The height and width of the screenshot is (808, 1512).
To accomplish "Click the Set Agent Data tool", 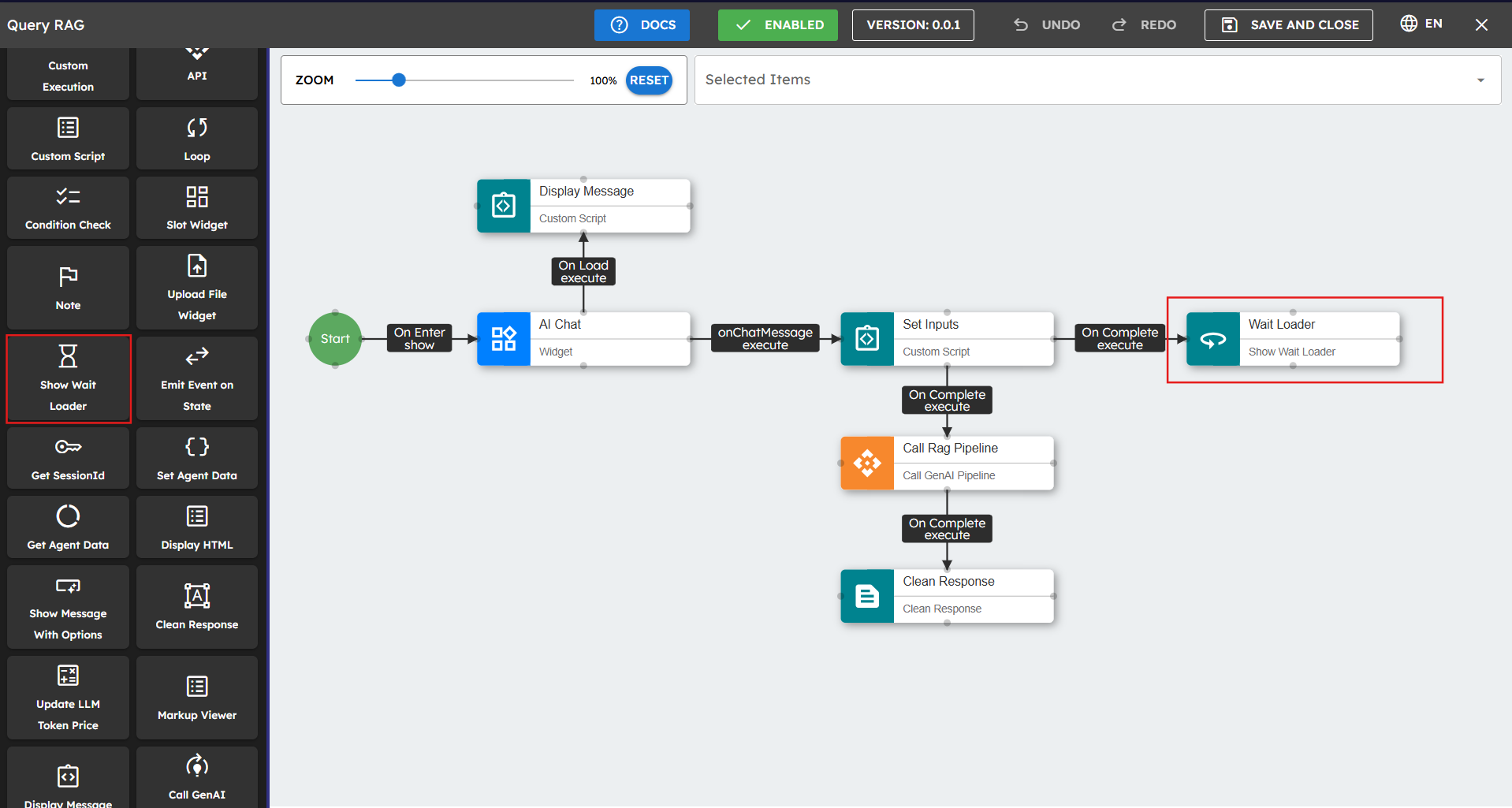I will click(196, 458).
